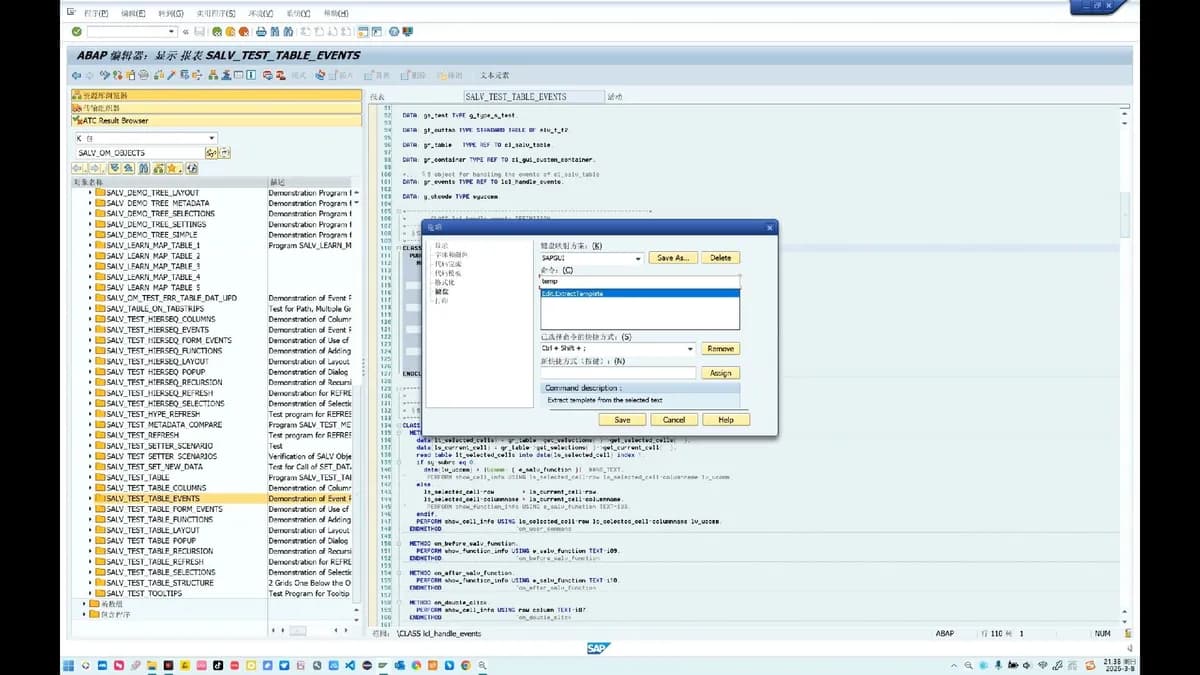Click SALV_TEST_TABLE_EVENTS program name field
The image size is (1200, 675).
coord(533,97)
